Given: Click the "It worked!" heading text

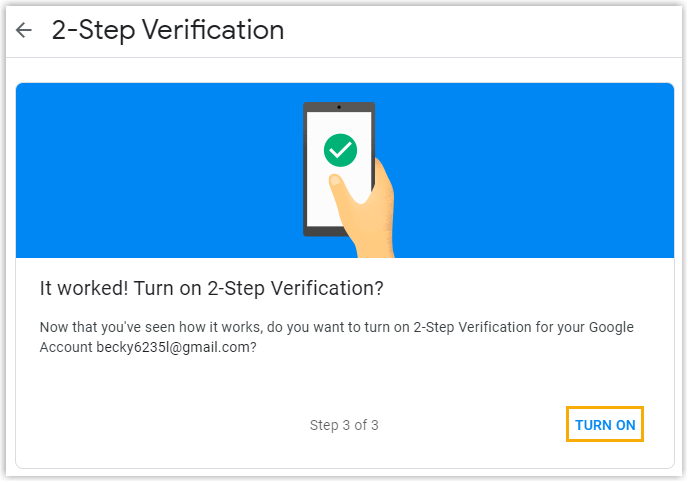Looking at the screenshot, I should (79, 289).
